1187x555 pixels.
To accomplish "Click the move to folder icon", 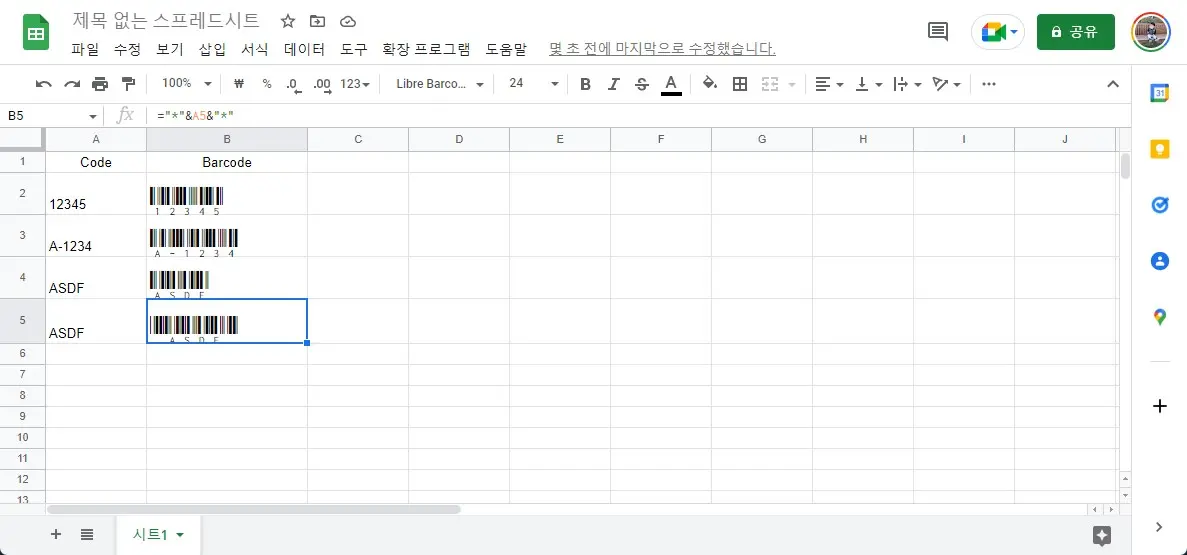I will 318,21.
